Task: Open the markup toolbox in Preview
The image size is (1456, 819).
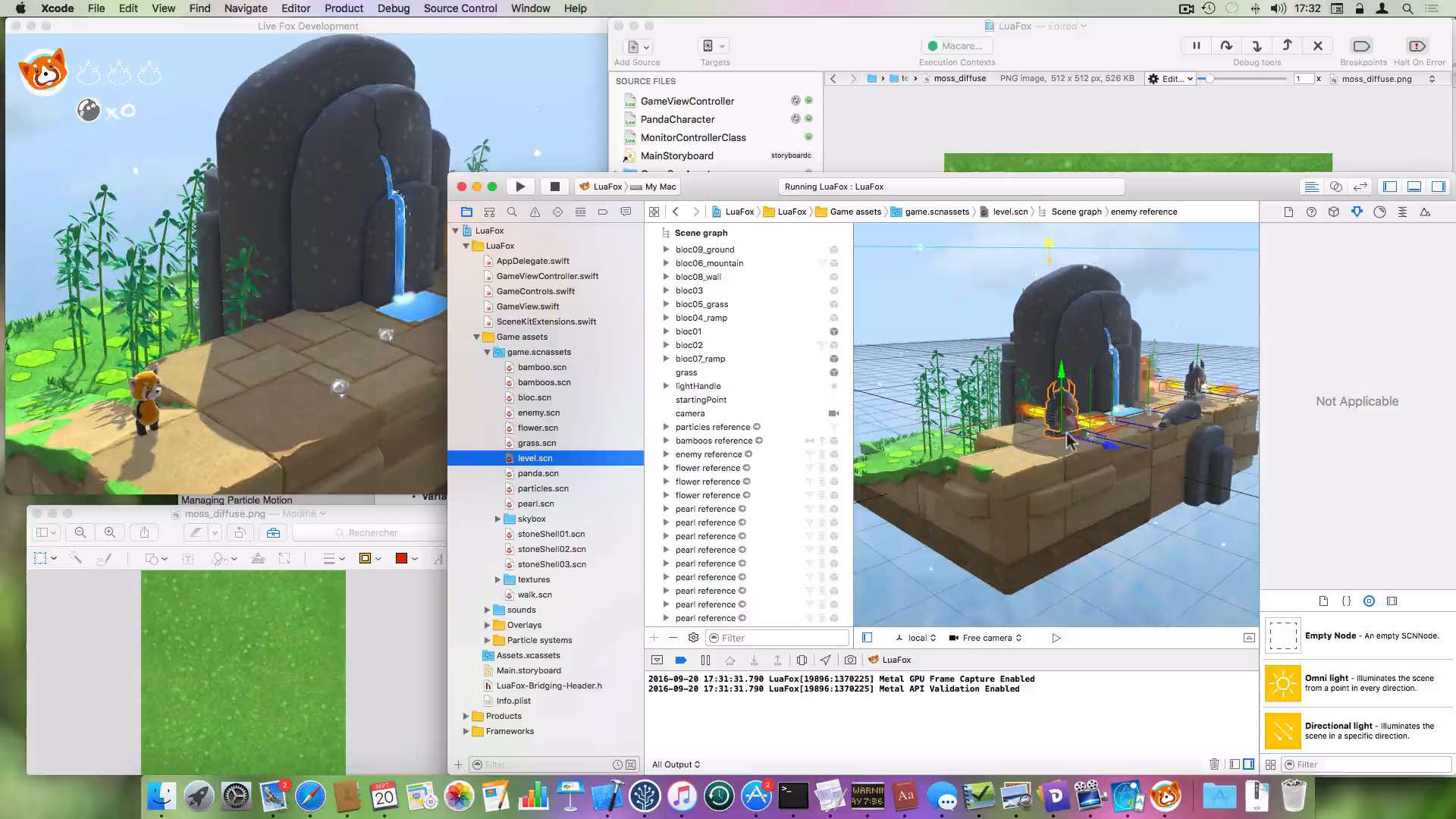Action: [x=274, y=533]
